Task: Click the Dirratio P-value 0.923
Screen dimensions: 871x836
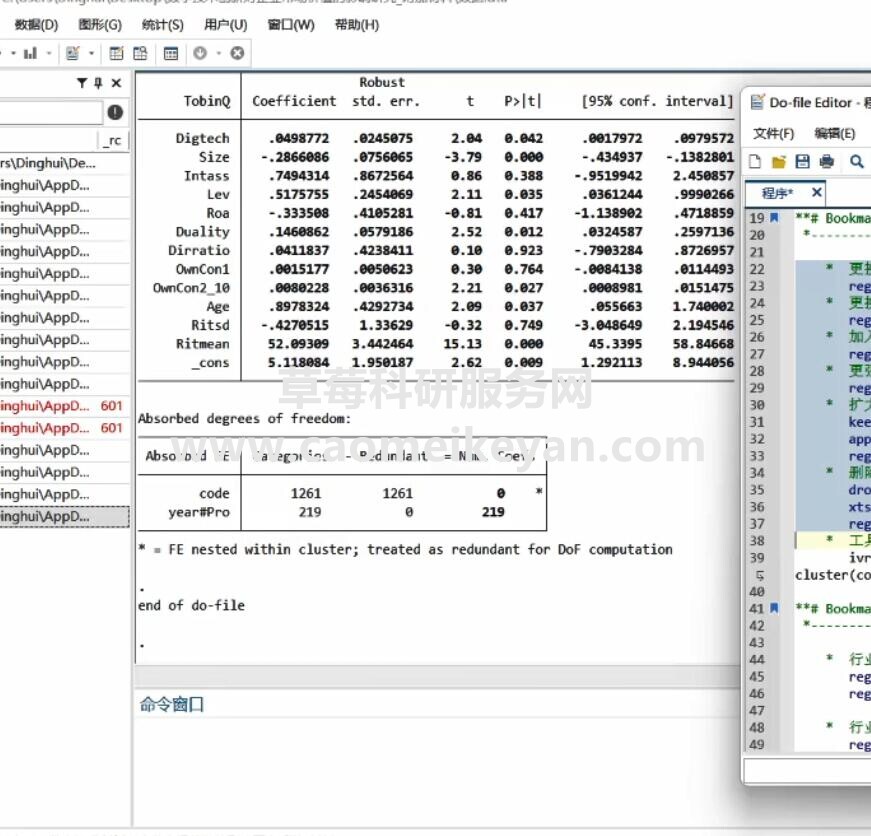Action: 523,251
